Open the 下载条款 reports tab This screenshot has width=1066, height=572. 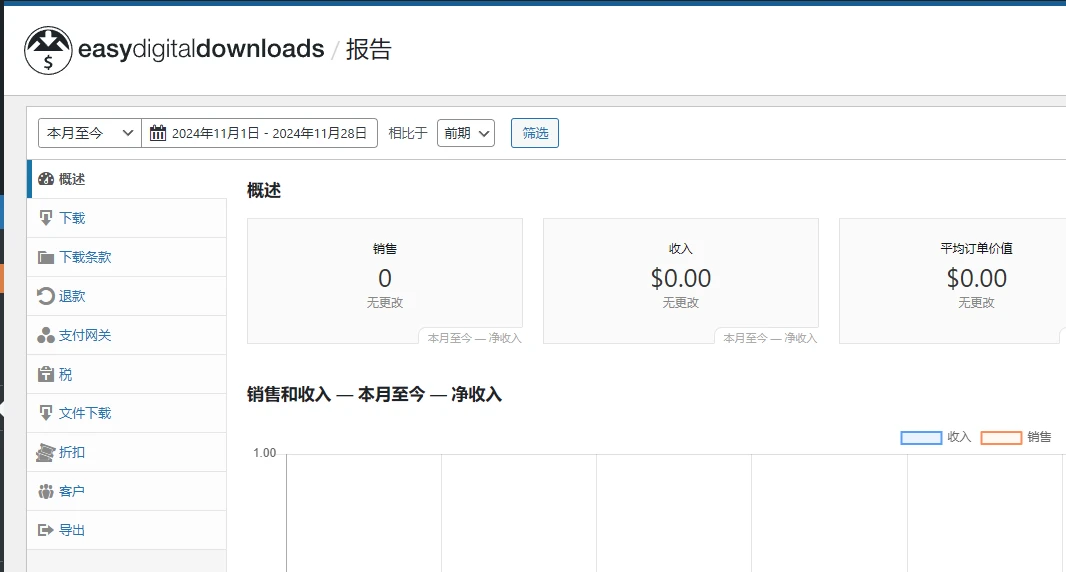click(126, 257)
